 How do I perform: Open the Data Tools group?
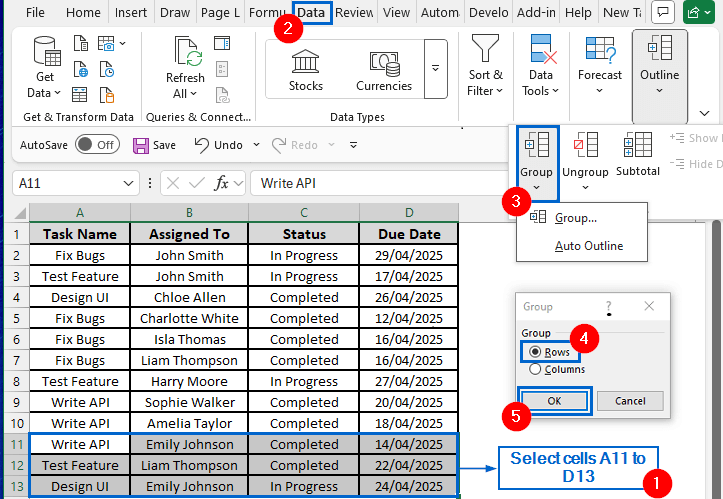540,65
